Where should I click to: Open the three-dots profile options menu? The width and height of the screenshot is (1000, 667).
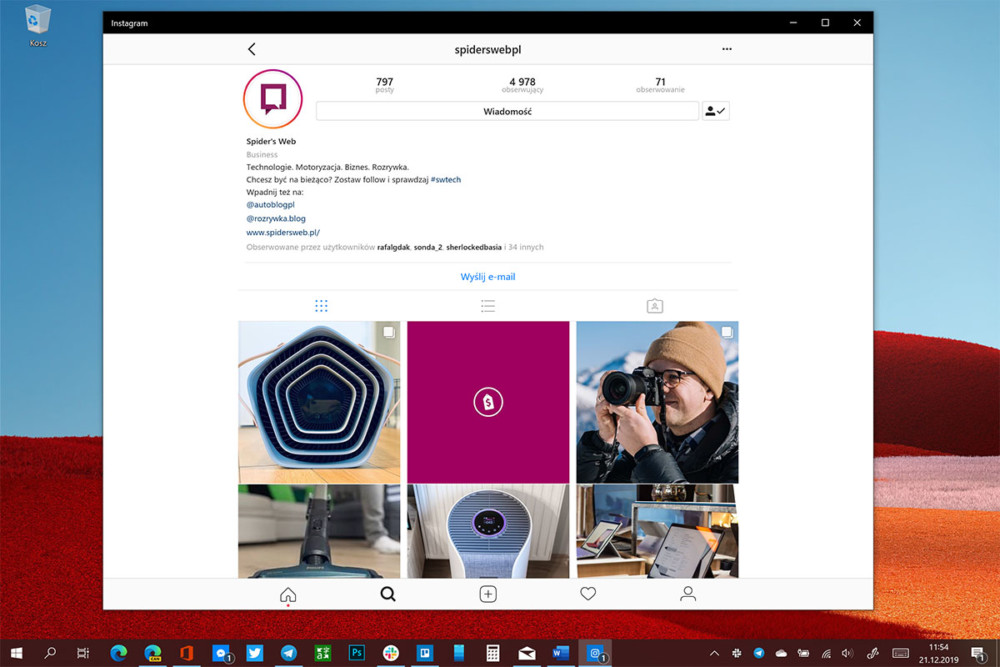[x=726, y=49]
